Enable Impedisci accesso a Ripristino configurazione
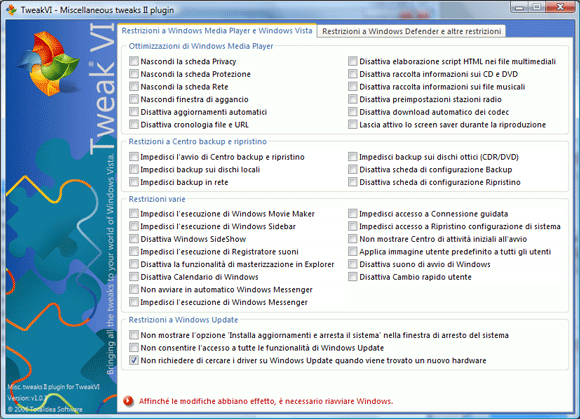This screenshot has width=580, height=419. click(x=353, y=226)
